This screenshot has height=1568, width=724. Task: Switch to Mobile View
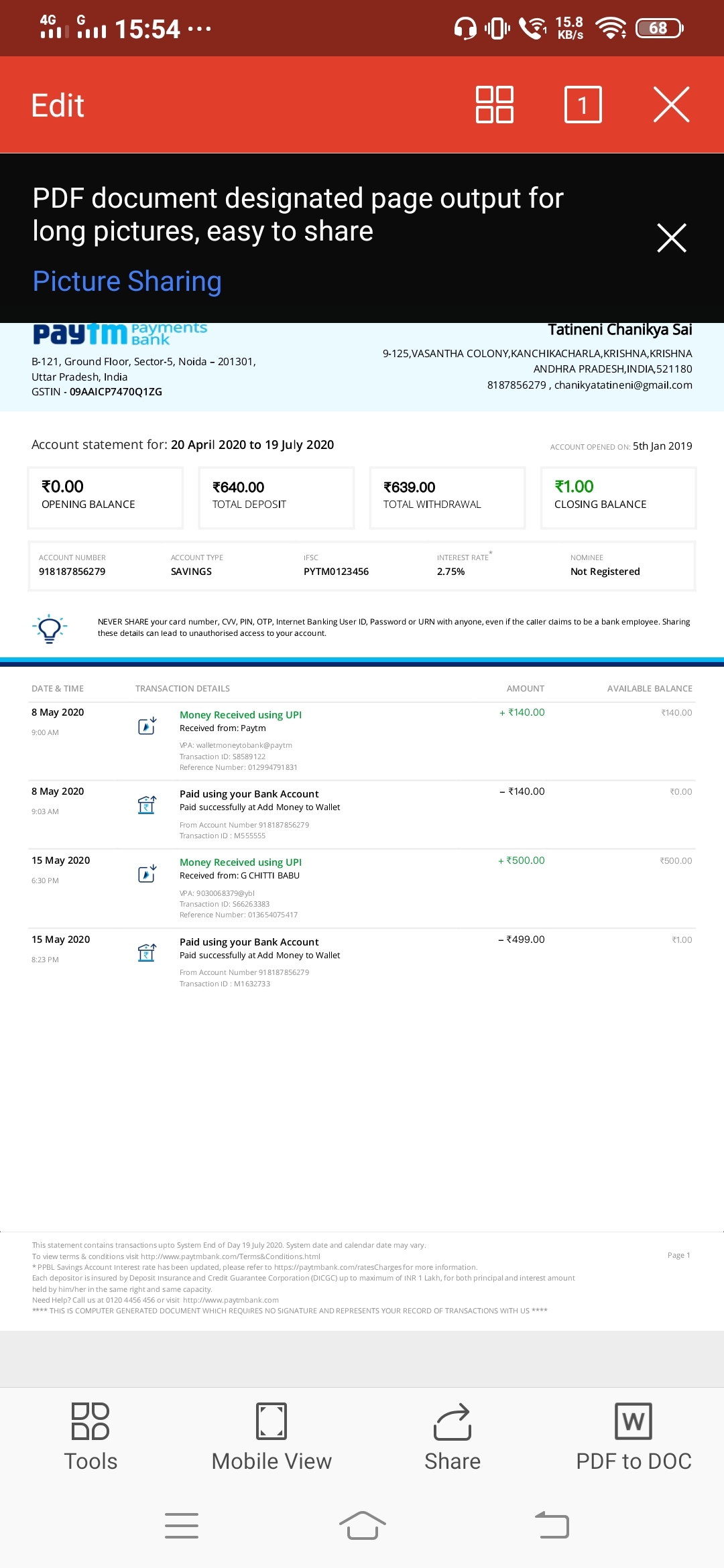(x=271, y=1437)
